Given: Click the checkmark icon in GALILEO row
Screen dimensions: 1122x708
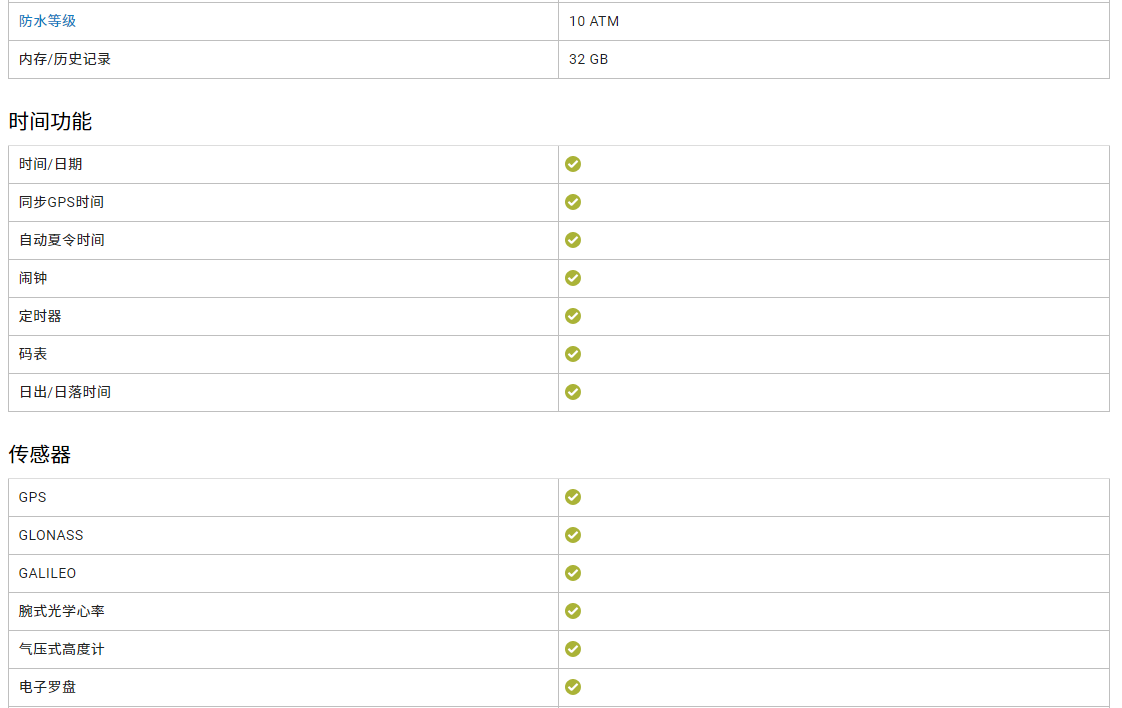Looking at the screenshot, I should click(x=573, y=573).
